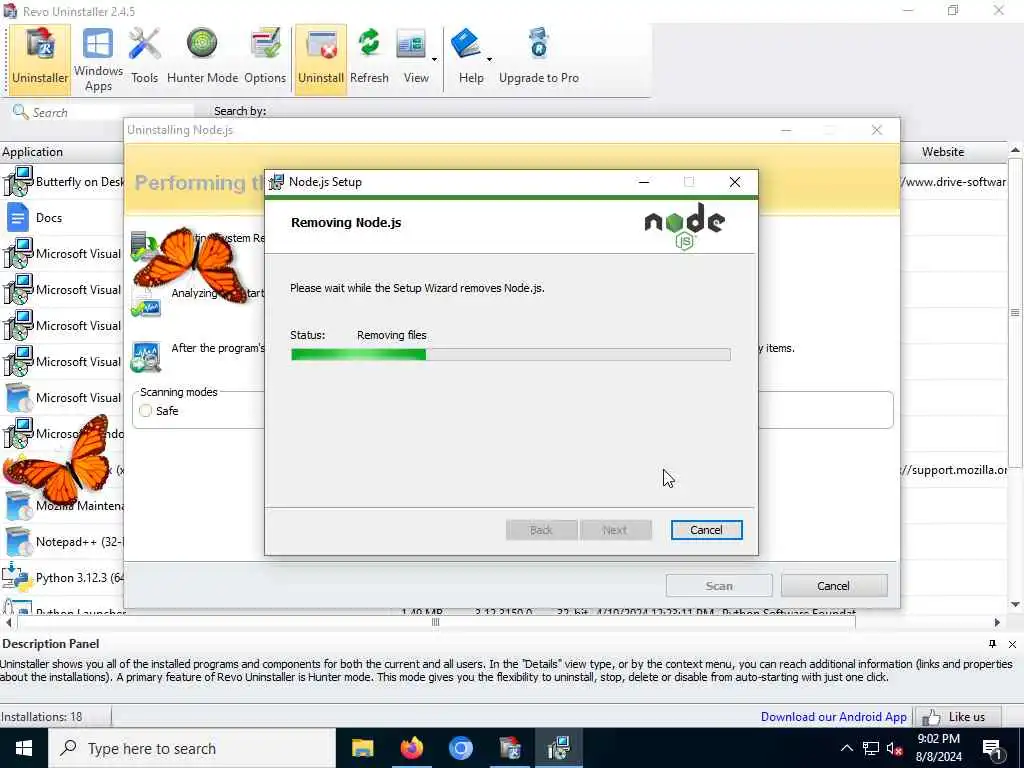Cancel the Uninstalling Node.js window
This screenshot has height=768, width=1024.
point(834,586)
